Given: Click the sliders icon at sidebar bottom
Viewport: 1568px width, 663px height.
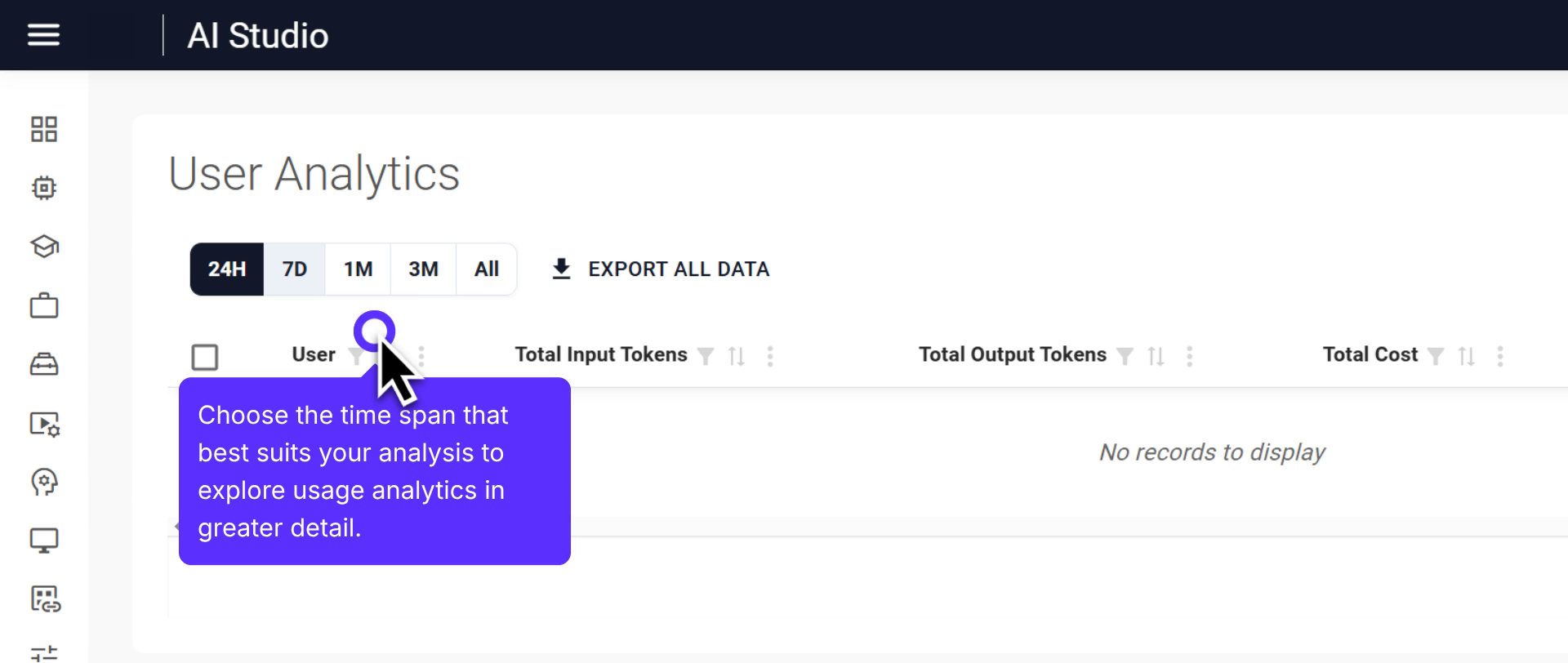Looking at the screenshot, I should coord(44,652).
